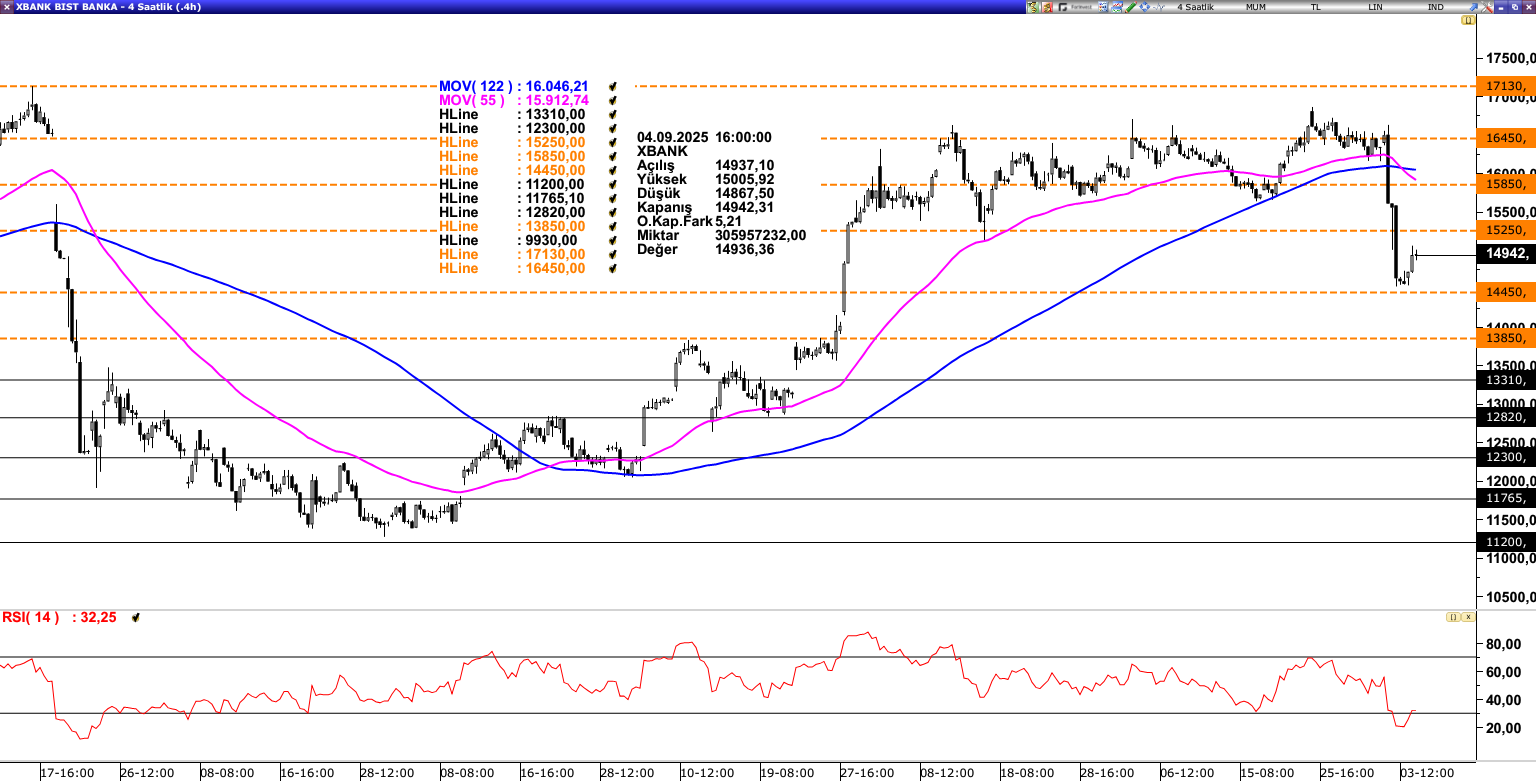The image size is (1536, 781).
Task: Click the date 04.09.2025 in the info box
Action: 671,137
